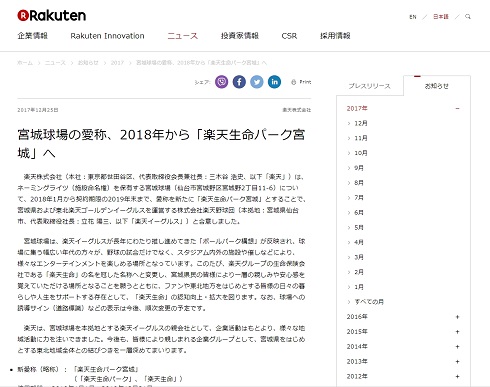Open the 採用情報 menu
The height and width of the screenshot is (387, 490).
coord(335,36)
